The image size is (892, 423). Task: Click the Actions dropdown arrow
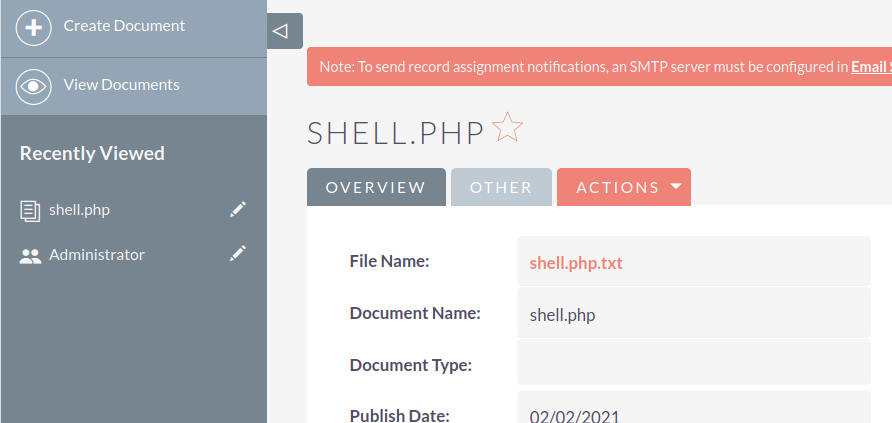pyautogui.click(x=676, y=187)
